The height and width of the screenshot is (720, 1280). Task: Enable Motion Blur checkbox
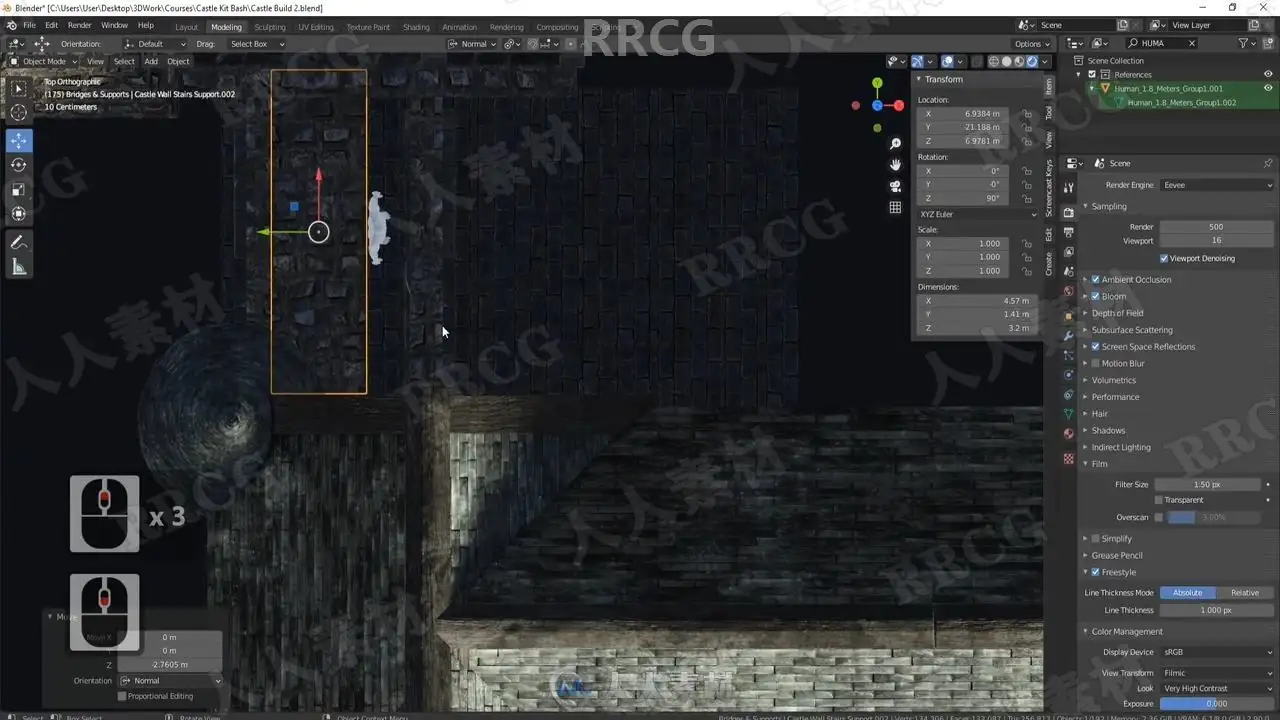coord(1096,363)
